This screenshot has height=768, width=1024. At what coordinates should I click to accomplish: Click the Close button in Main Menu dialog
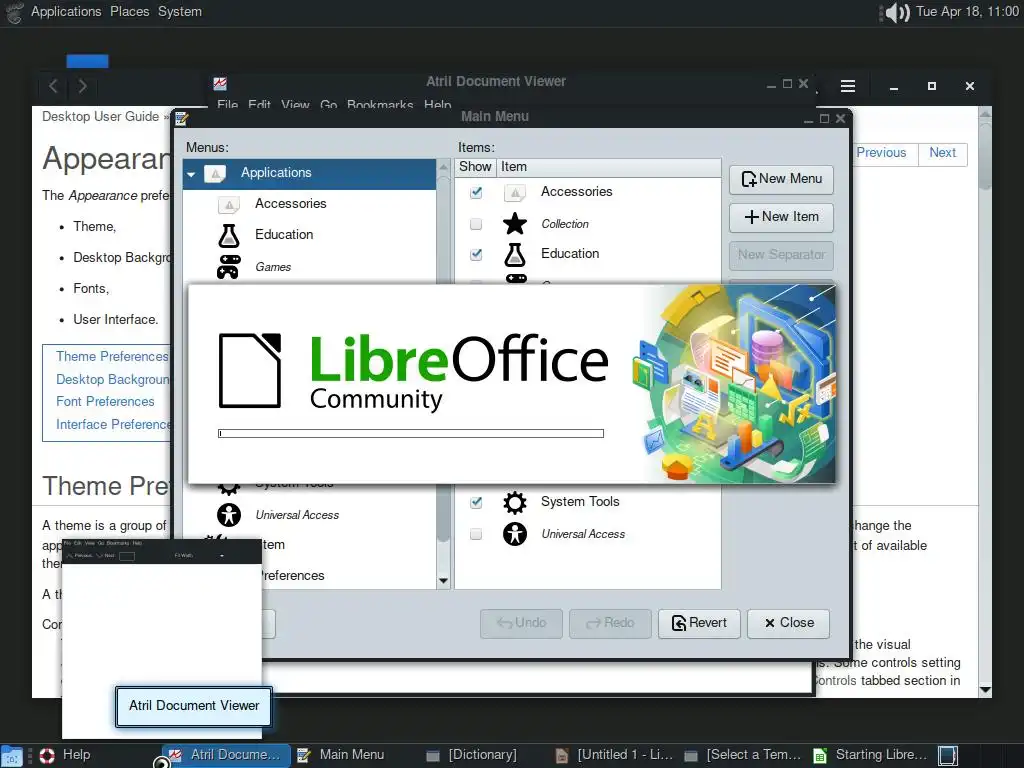pyautogui.click(x=788, y=623)
